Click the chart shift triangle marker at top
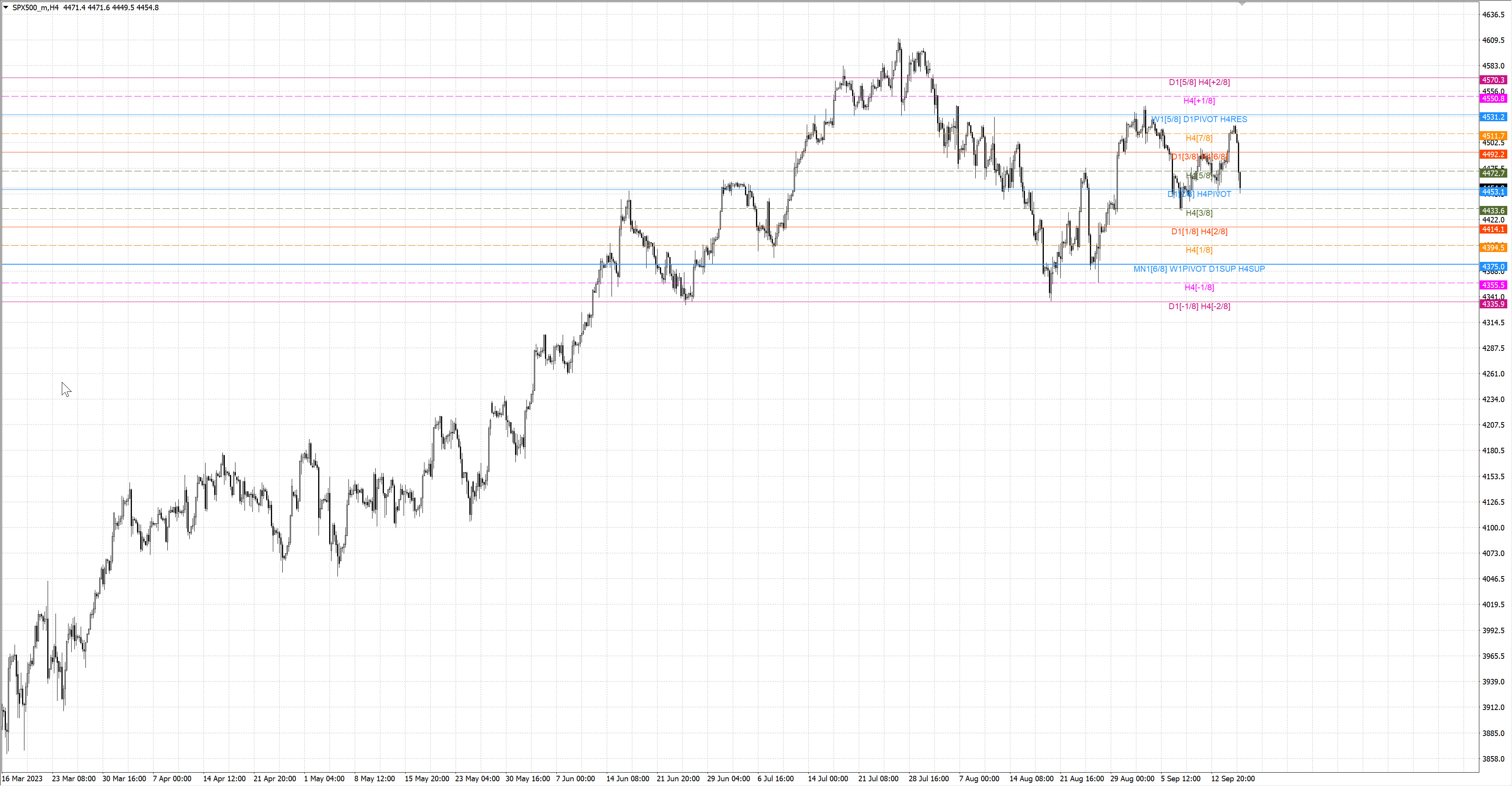 [x=1242, y=4]
